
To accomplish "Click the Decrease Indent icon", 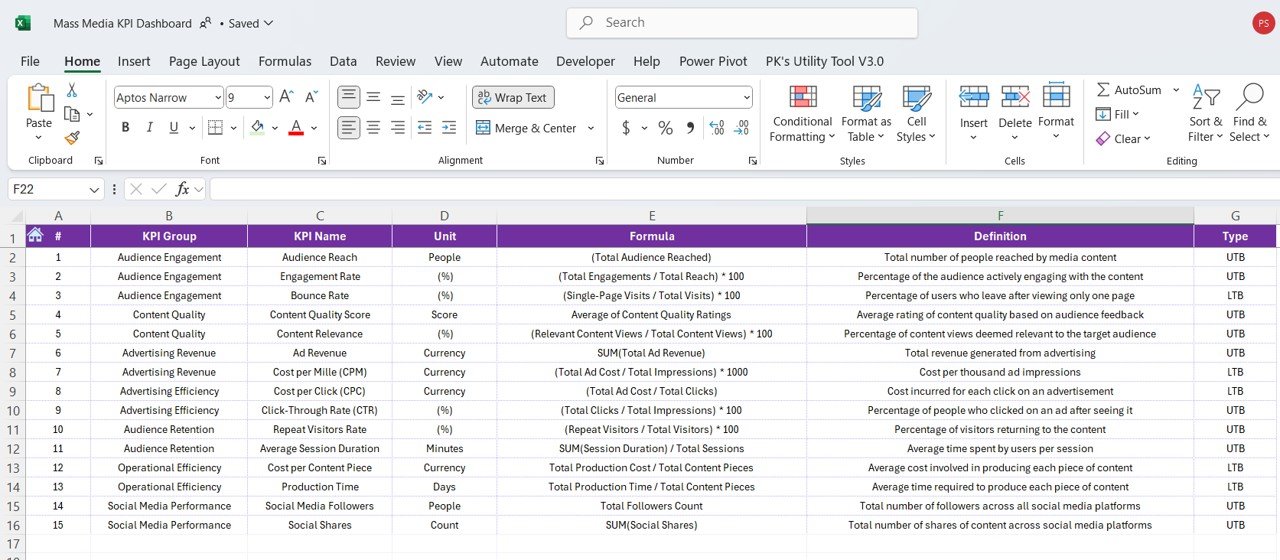I will point(424,128).
